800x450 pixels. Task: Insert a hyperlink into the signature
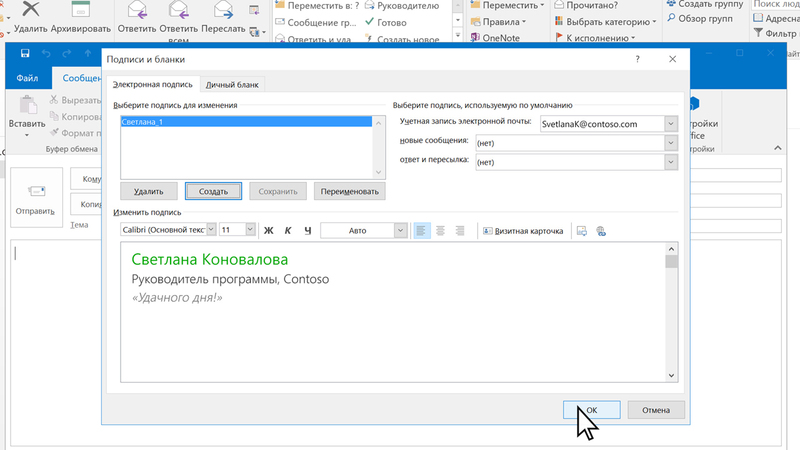coord(601,230)
